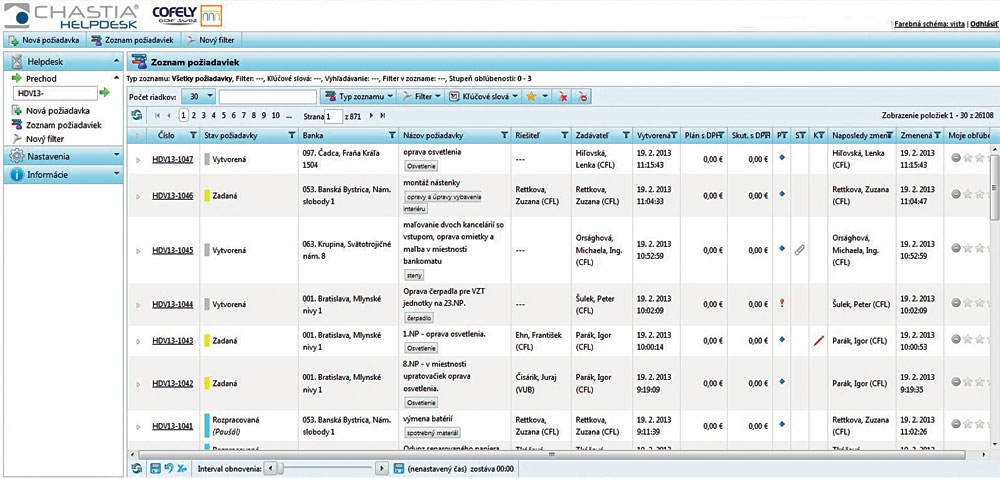This screenshot has width=1000, height=479.
Task: Adjust the Interval obnovenia slider
Action: coord(282,468)
